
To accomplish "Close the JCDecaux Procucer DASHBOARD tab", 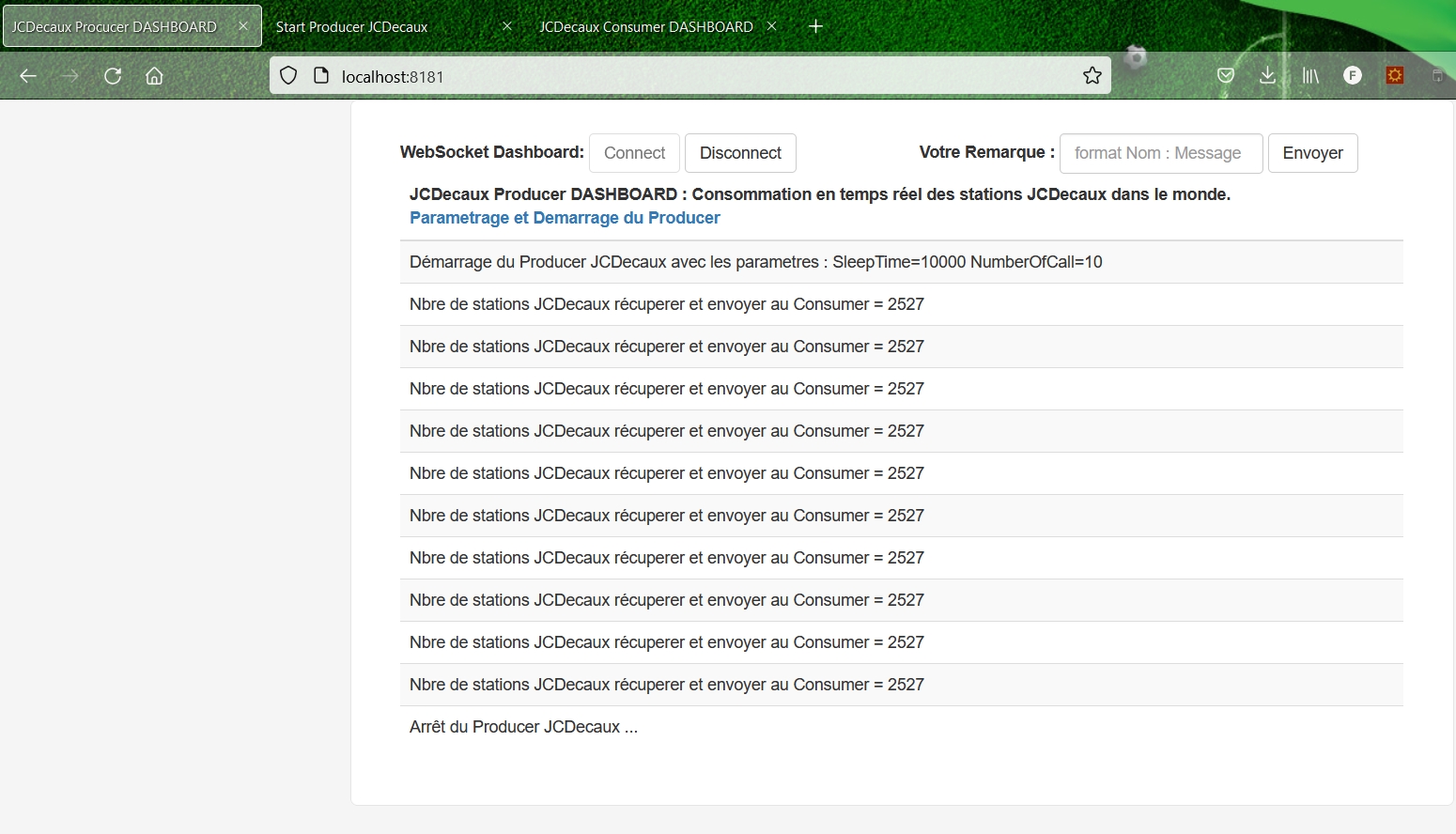I will pos(243,26).
